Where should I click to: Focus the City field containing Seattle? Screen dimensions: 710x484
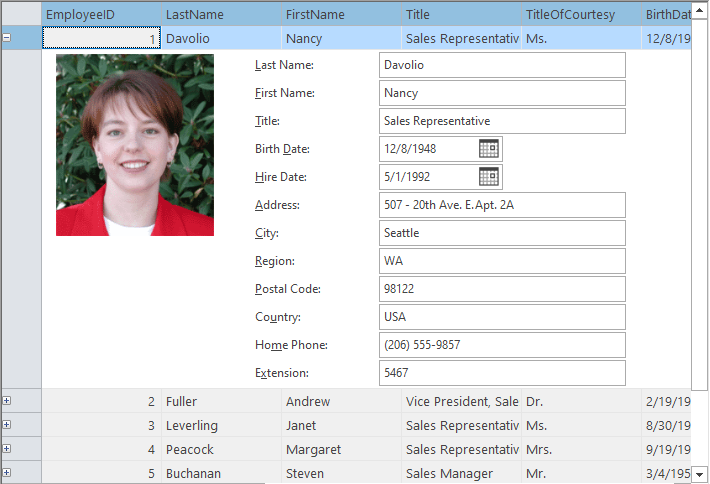[502, 233]
